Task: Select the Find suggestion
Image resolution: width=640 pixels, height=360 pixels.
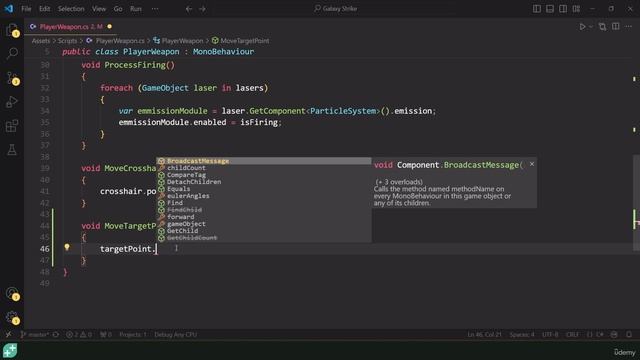Action: tap(264, 203)
